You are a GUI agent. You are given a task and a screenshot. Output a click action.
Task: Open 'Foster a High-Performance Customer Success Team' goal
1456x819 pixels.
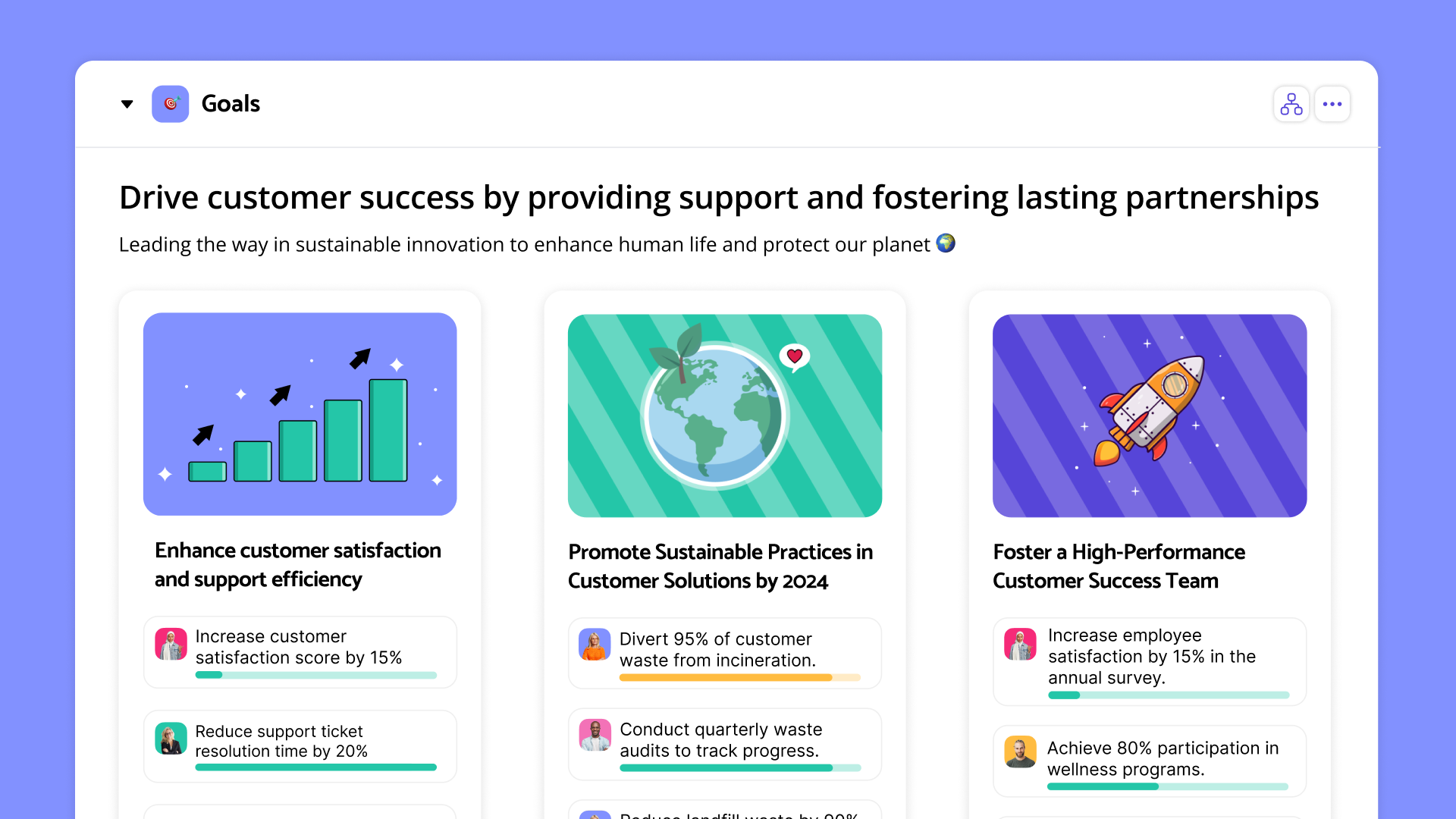[1119, 566]
